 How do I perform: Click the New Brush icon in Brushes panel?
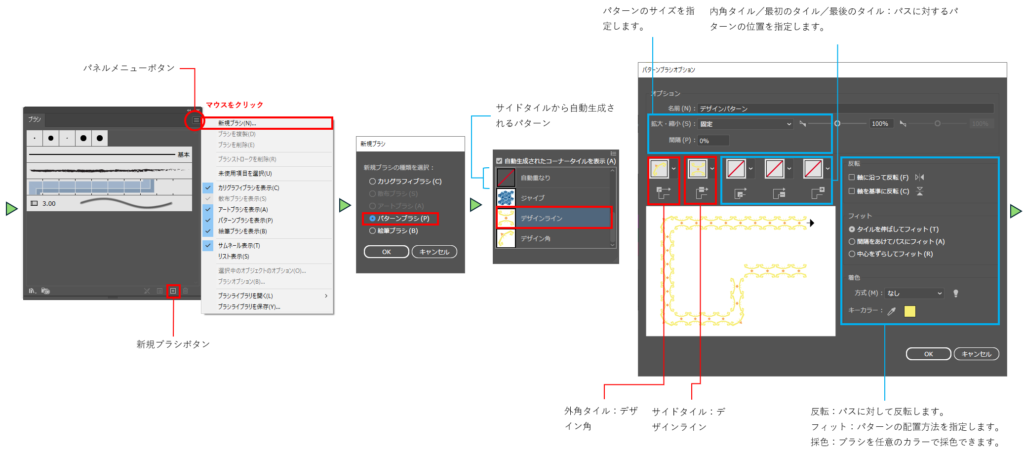pos(173,291)
